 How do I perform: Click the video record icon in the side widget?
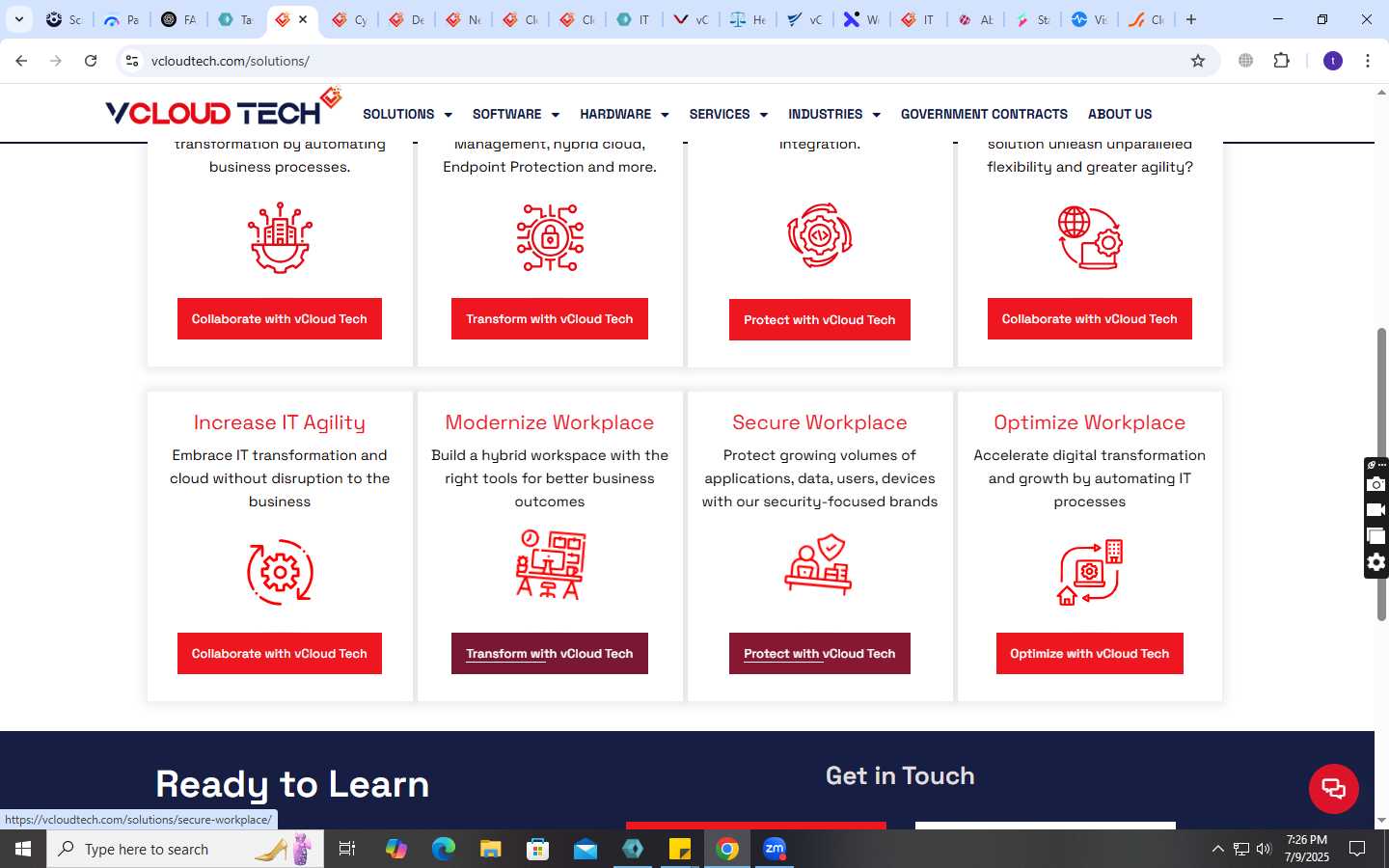click(1376, 510)
